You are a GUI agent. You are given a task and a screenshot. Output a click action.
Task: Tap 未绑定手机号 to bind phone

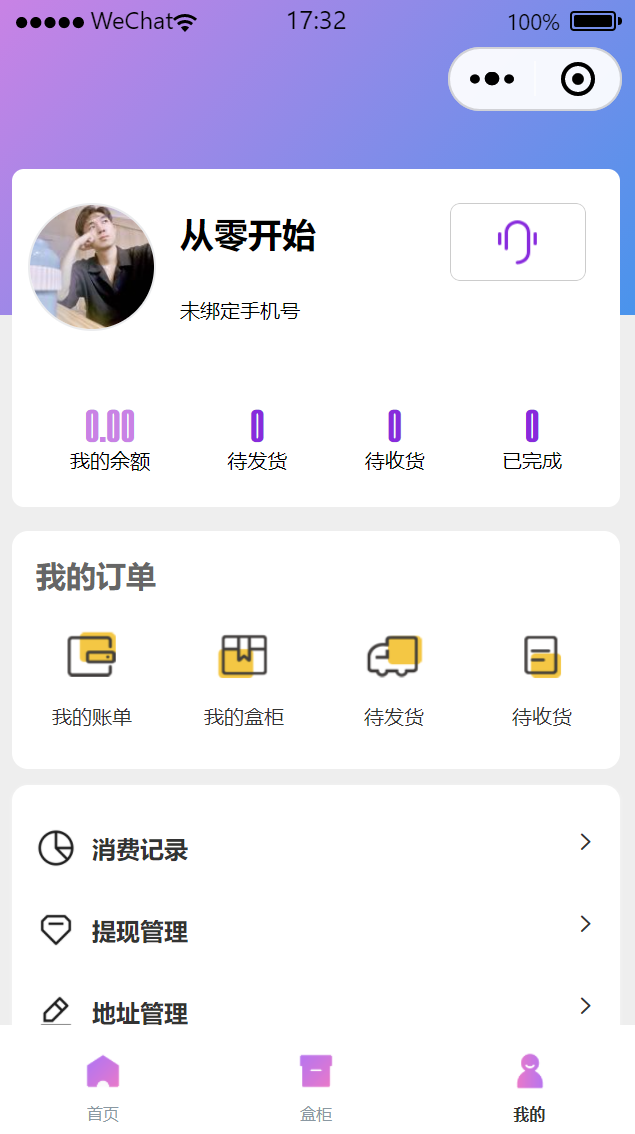point(240,312)
